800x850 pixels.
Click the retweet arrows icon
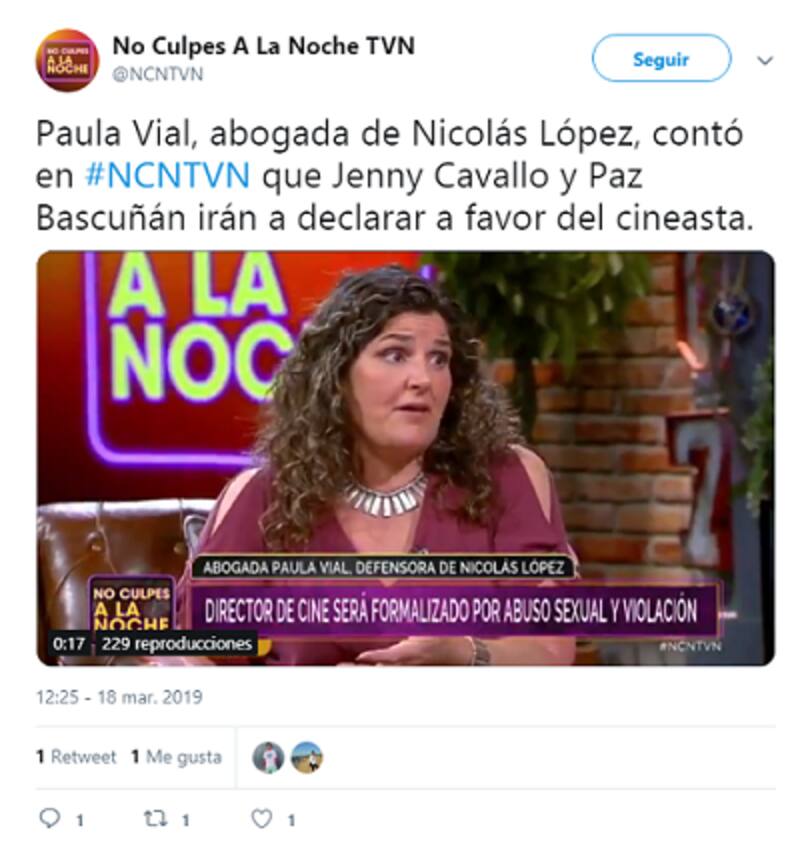(x=155, y=819)
